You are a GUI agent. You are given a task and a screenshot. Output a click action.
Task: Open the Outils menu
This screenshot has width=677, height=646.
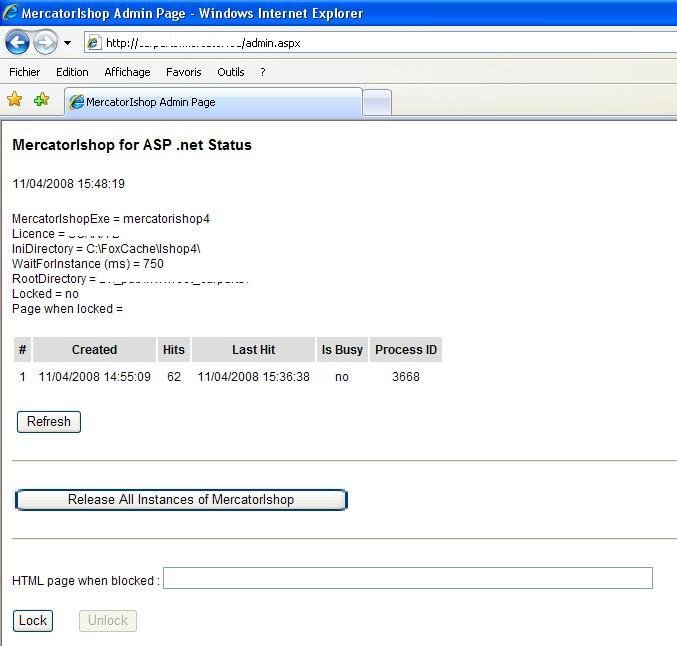[231, 72]
